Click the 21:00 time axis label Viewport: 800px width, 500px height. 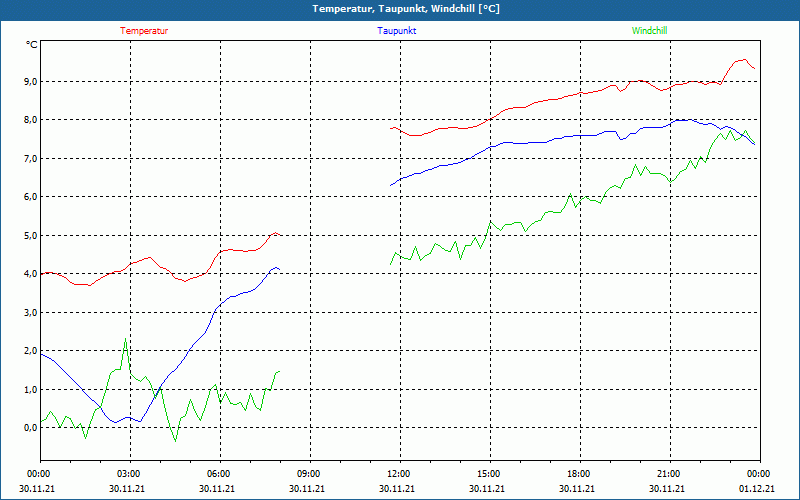tap(668, 474)
